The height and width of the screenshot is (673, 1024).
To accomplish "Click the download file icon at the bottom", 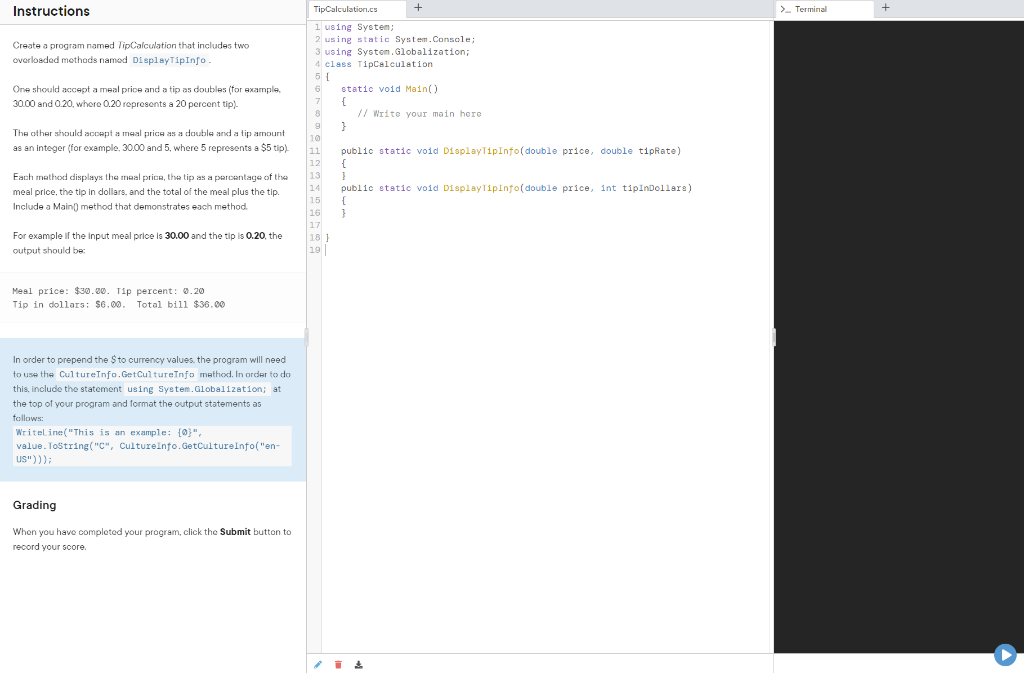I will tap(358, 663).
